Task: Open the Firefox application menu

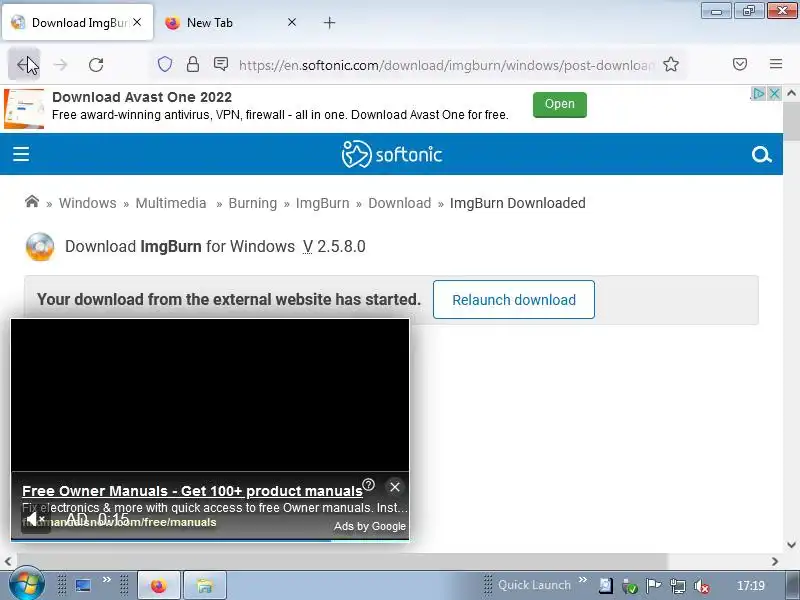Action: pos(776,64)
